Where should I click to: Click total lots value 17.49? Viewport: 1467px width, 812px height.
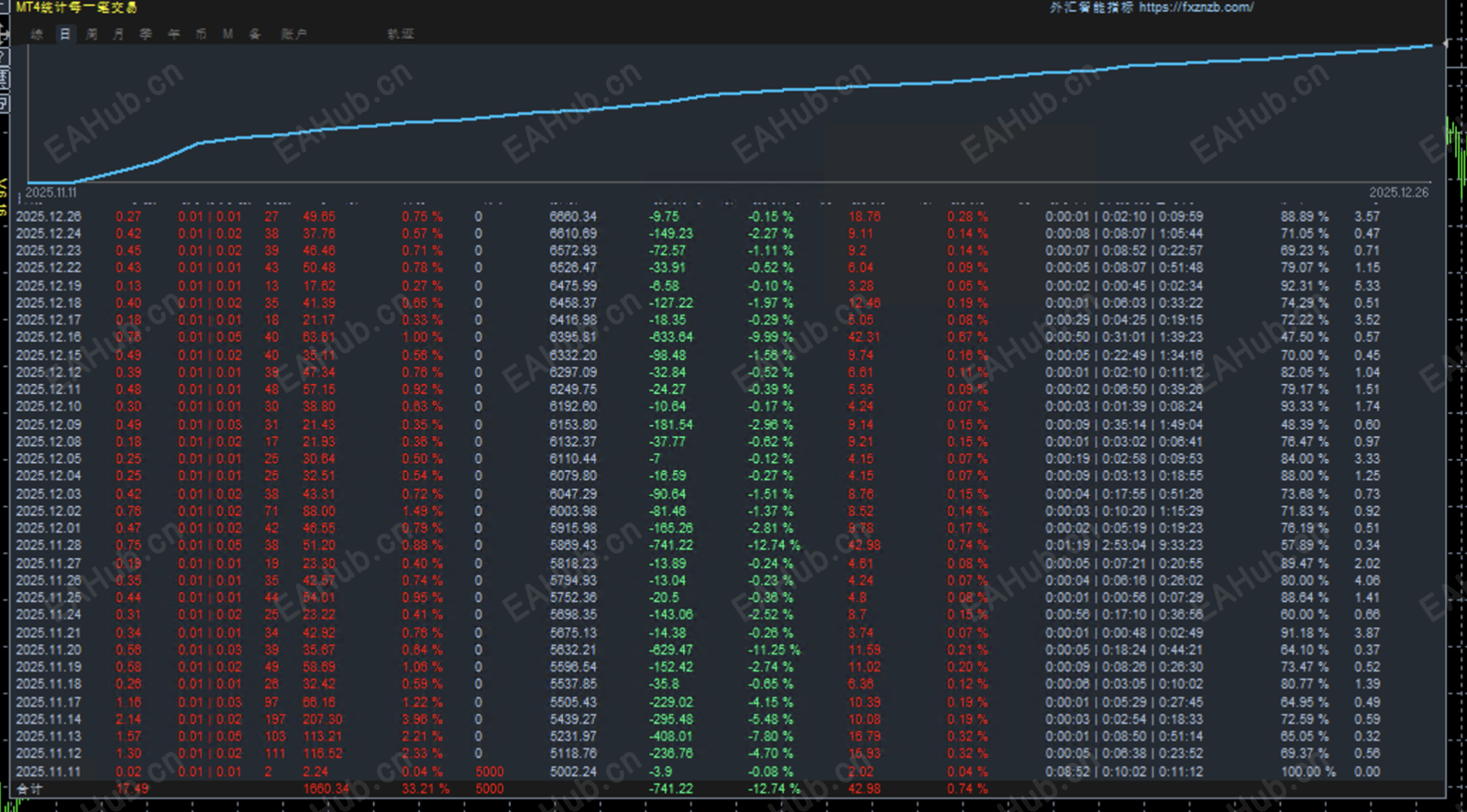pos(132,788)
